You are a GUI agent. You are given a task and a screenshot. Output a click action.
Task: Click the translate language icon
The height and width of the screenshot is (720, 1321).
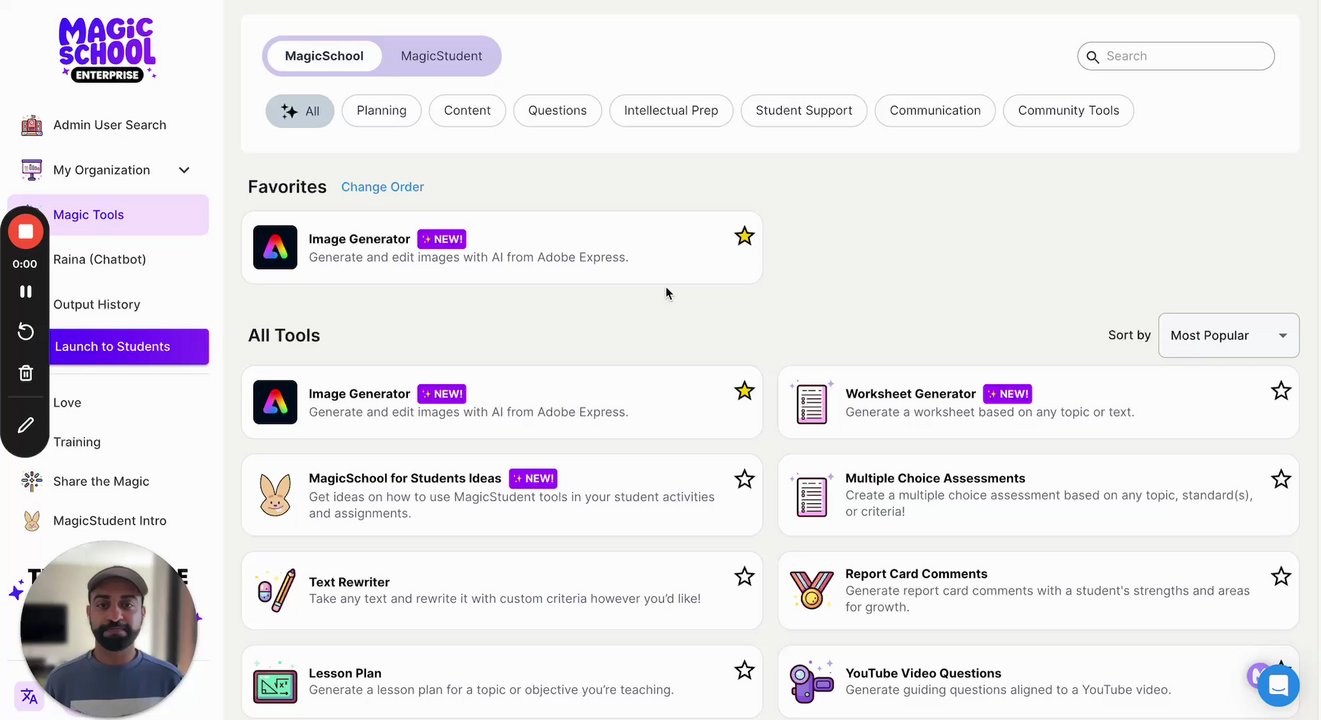(29, 696)
